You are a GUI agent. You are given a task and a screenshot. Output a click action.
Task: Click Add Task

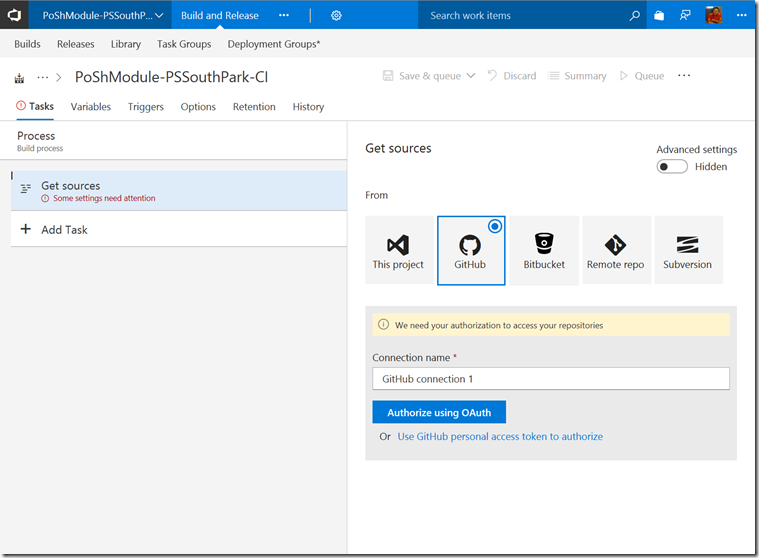pyautogui.click(x=64, y=230)
